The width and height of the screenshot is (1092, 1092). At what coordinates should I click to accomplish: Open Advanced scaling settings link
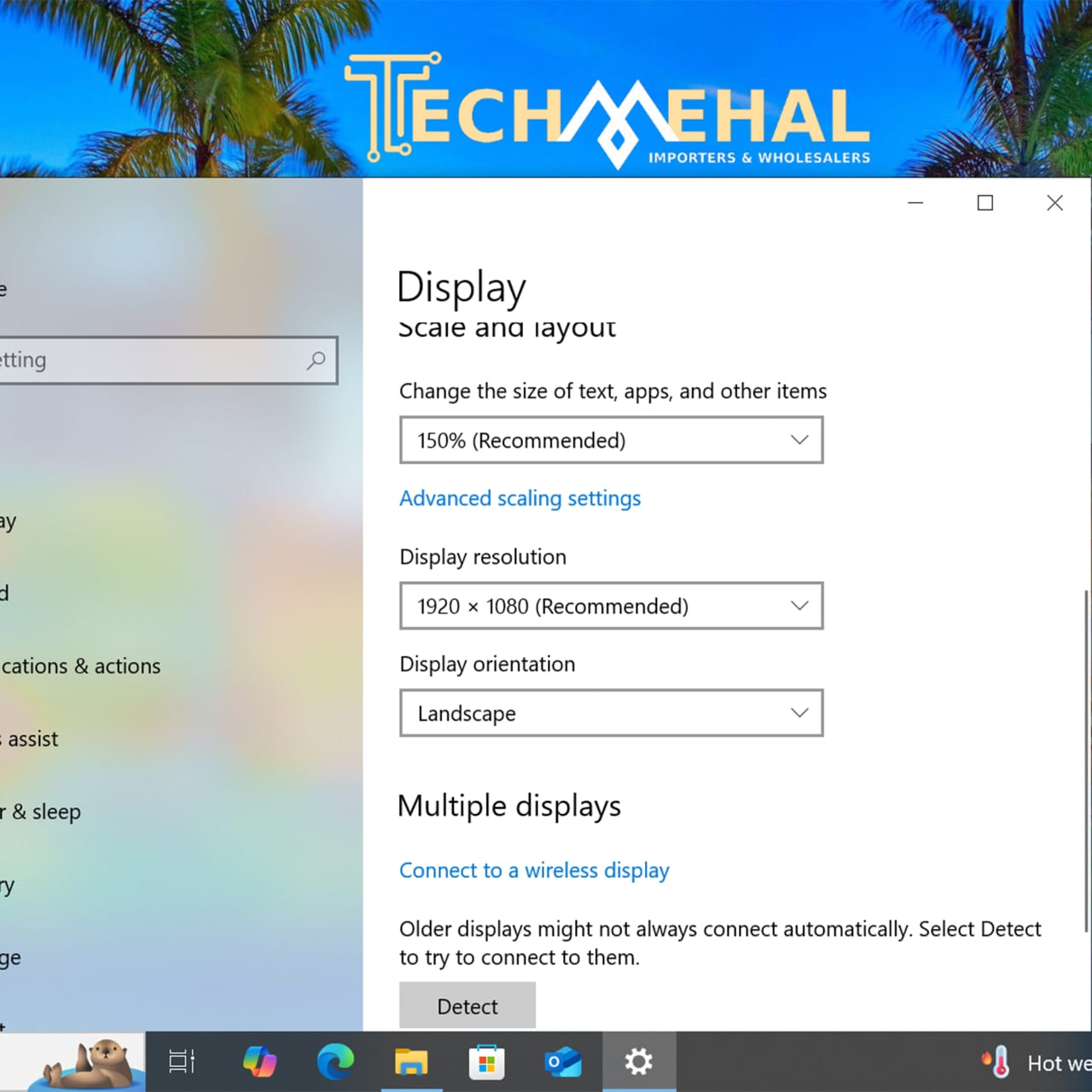point(520,498)
